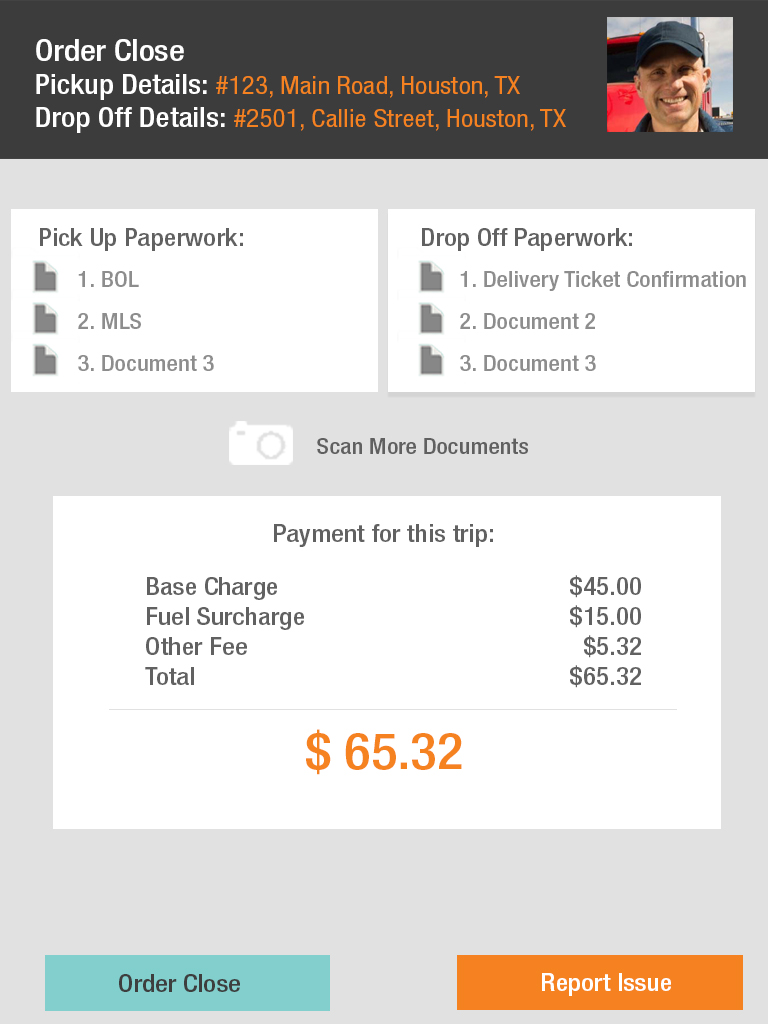Screen dimensions: 768x1024
Task: Tap the orange $ 65.32 total amount
Action: click(x=384, y=752)
